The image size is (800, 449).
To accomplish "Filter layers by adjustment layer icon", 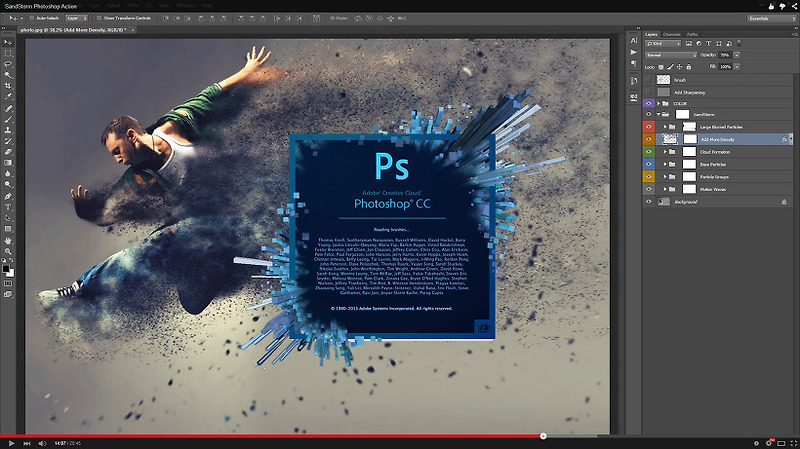I will [698, 44].
